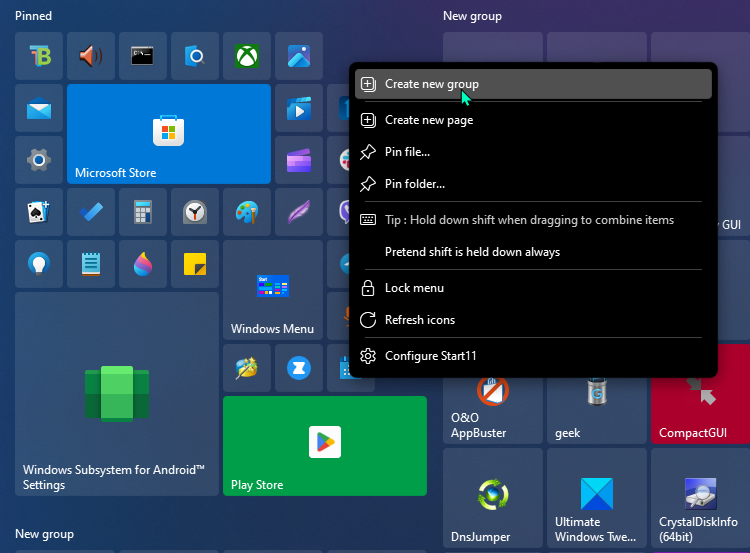Open the Photos tile
The height and width of the screenshot is (553, 750).
pos(299,56)
